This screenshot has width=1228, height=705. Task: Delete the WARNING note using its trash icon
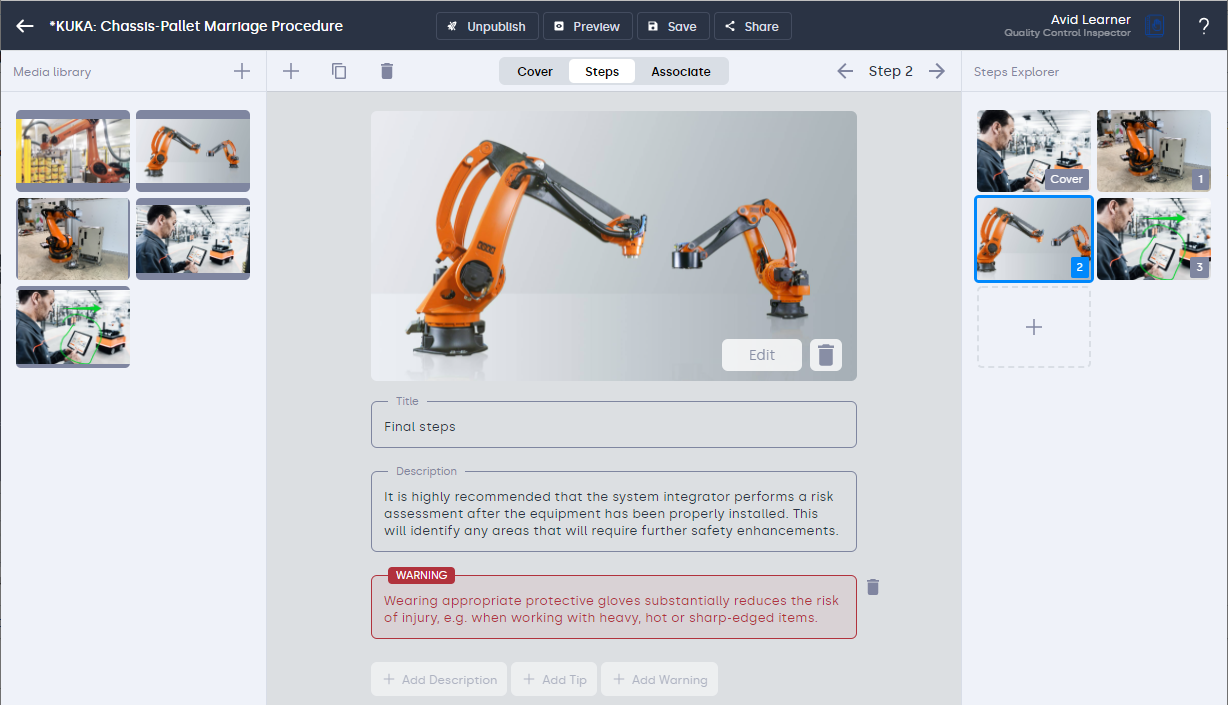point(873,587)
